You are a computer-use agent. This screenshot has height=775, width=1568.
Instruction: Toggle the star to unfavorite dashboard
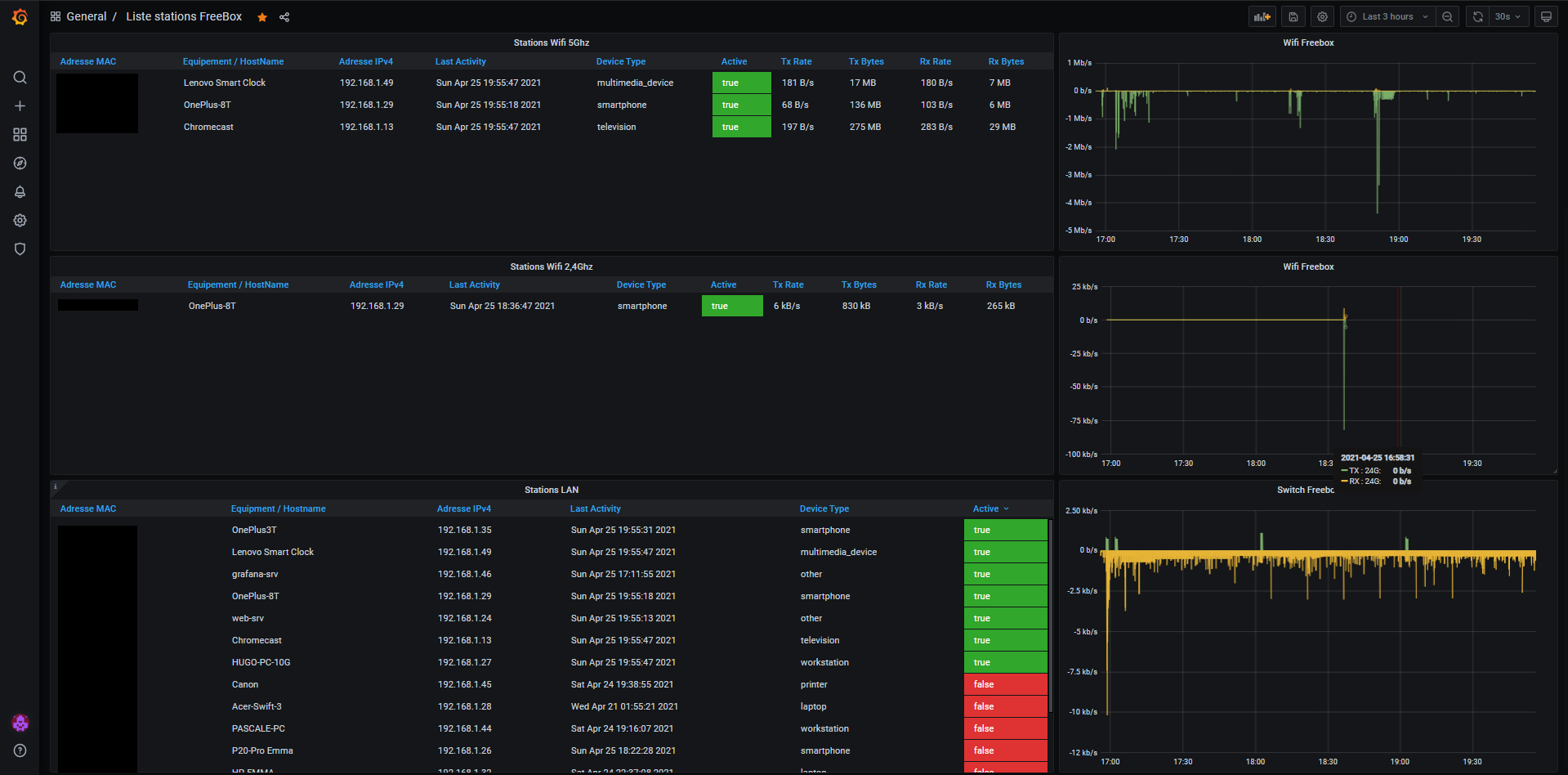point(262,17)
